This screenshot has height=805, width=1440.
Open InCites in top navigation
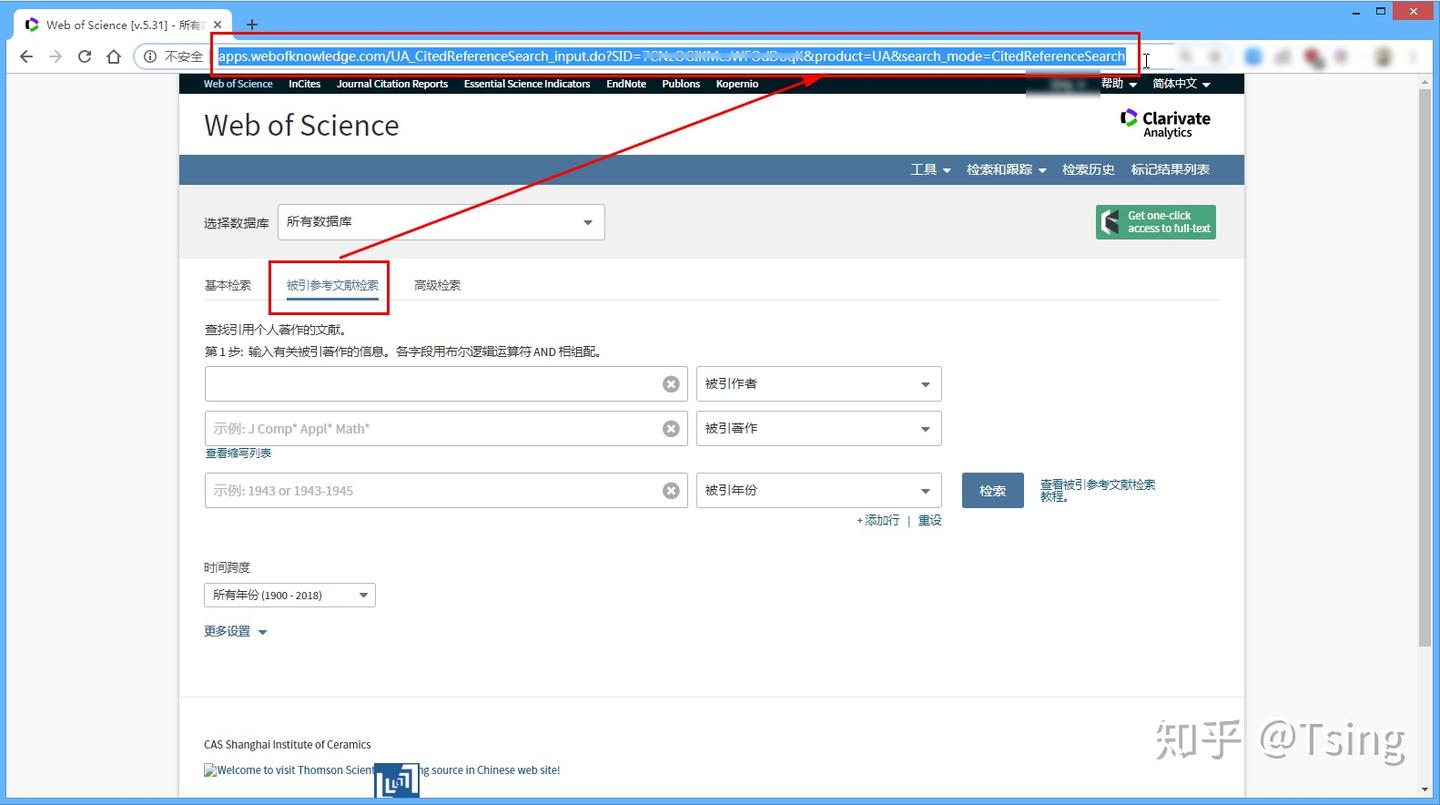click(305, 84)
